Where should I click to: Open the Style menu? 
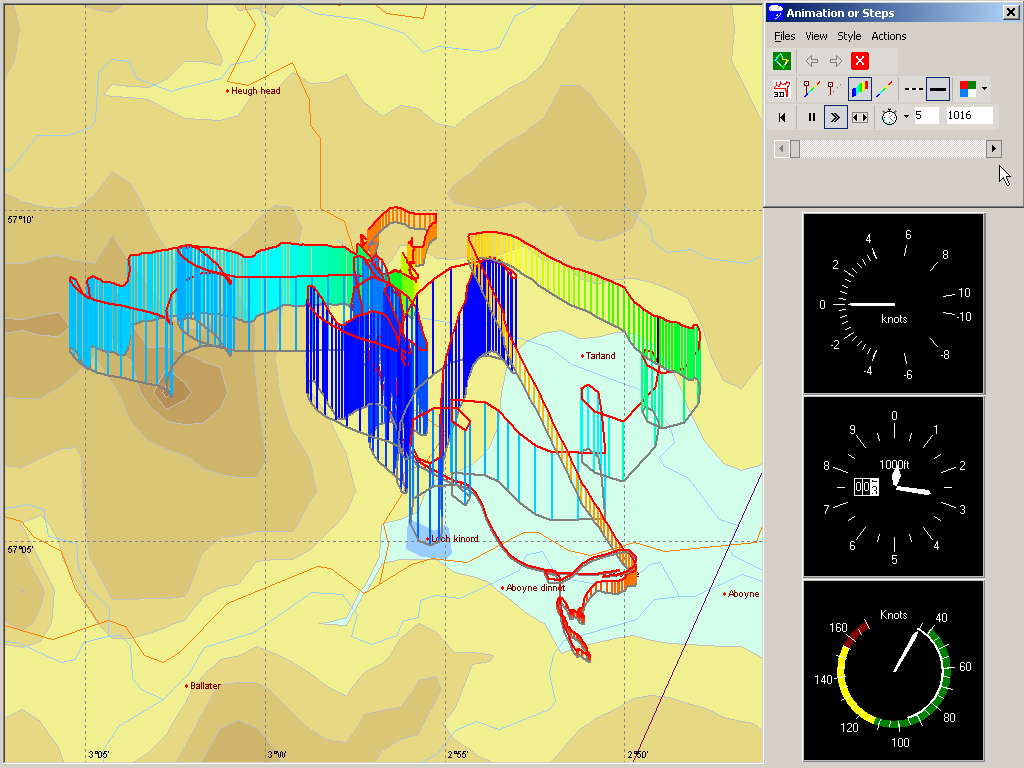tap(849, 36)
